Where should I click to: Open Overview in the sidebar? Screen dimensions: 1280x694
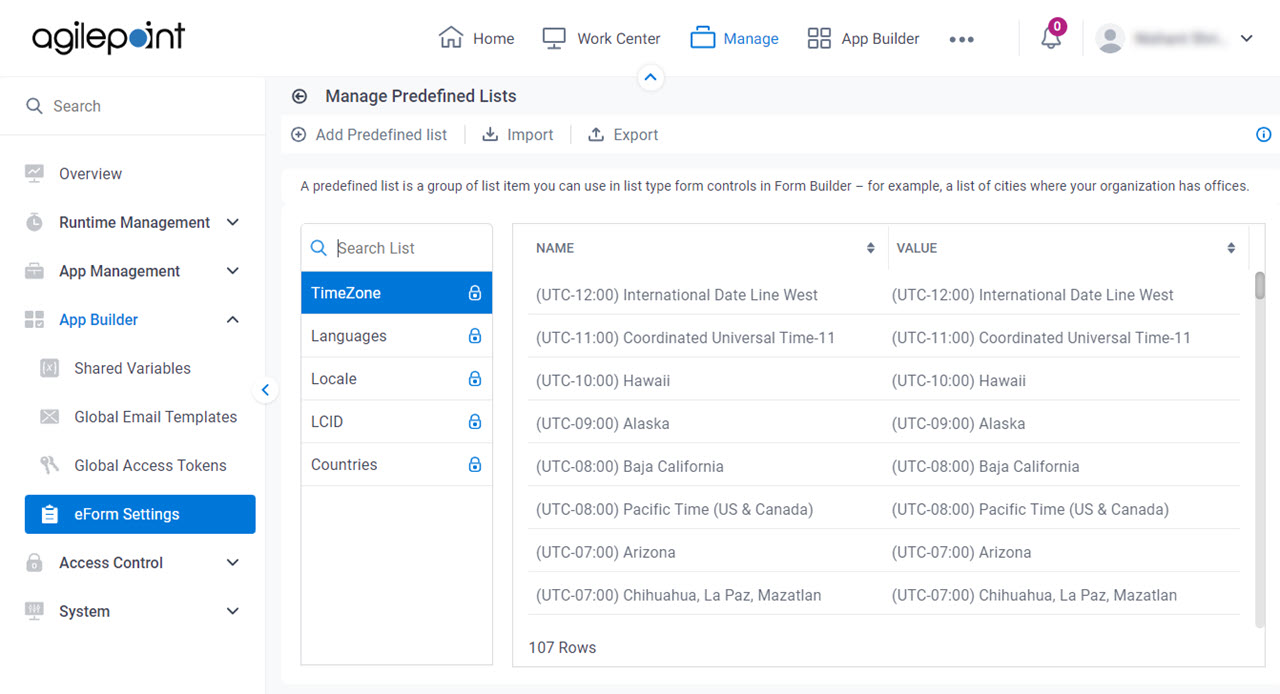pos(90,173)
